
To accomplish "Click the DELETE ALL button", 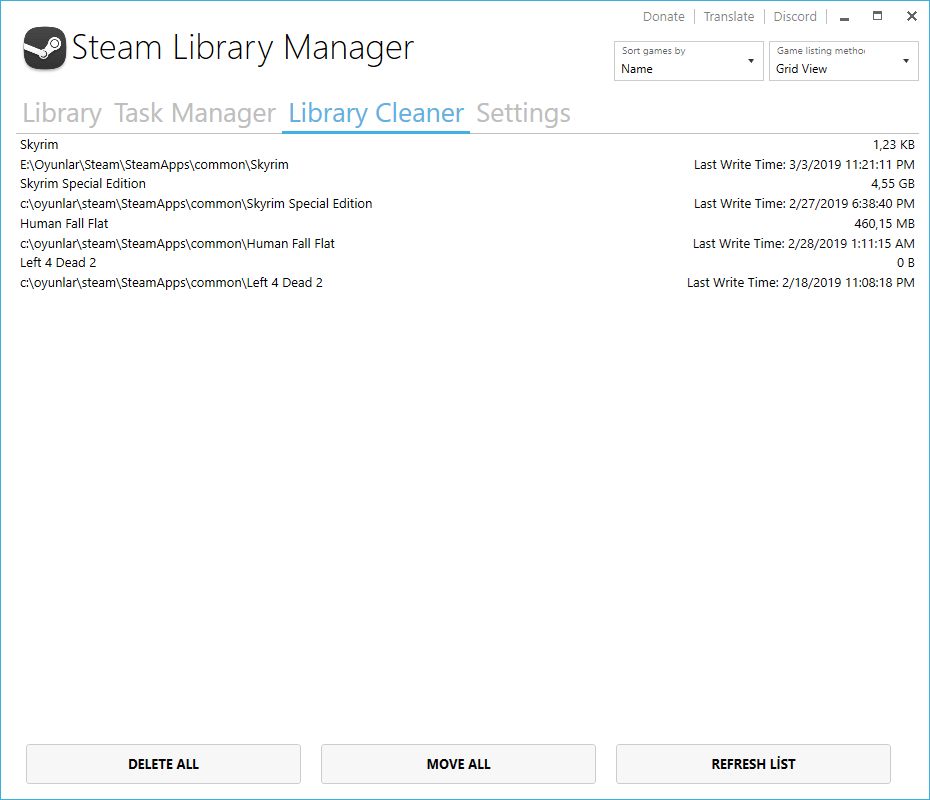I will pos(163,764).
